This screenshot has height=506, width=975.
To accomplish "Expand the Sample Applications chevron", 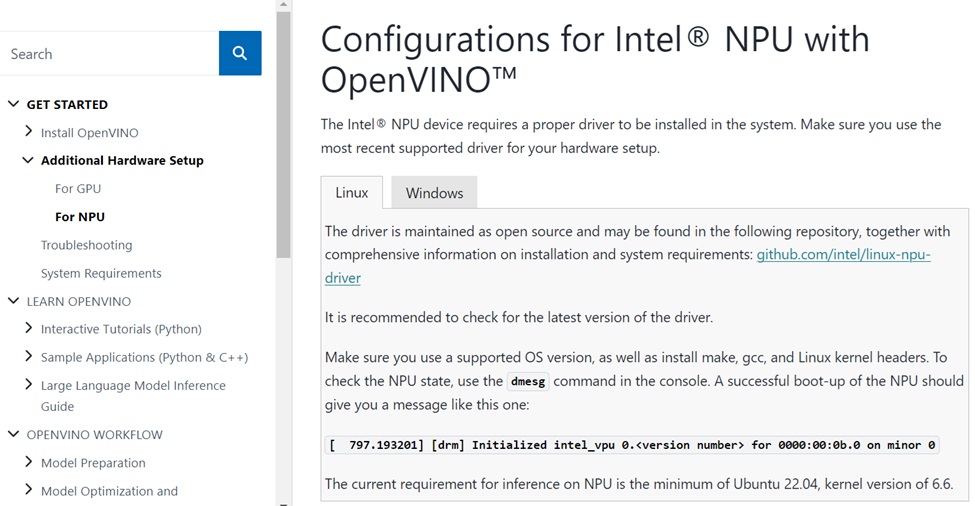I will [x=28, y=356].
